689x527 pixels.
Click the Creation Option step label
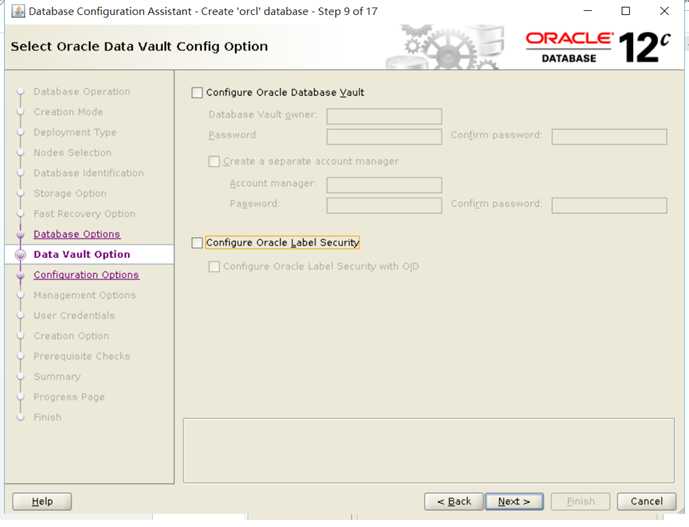coord(71,336)
